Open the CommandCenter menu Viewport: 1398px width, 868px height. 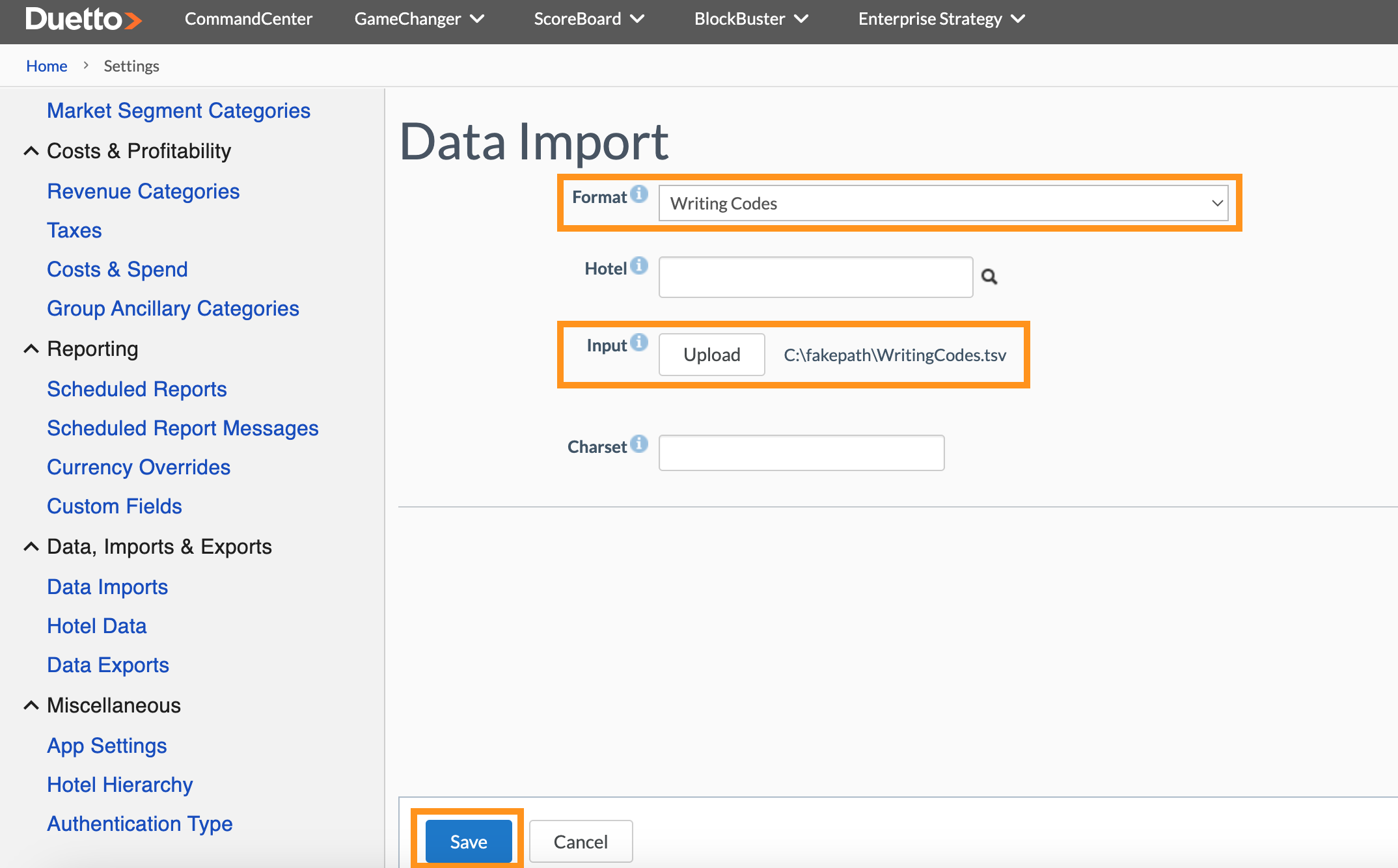click(248, 19)
